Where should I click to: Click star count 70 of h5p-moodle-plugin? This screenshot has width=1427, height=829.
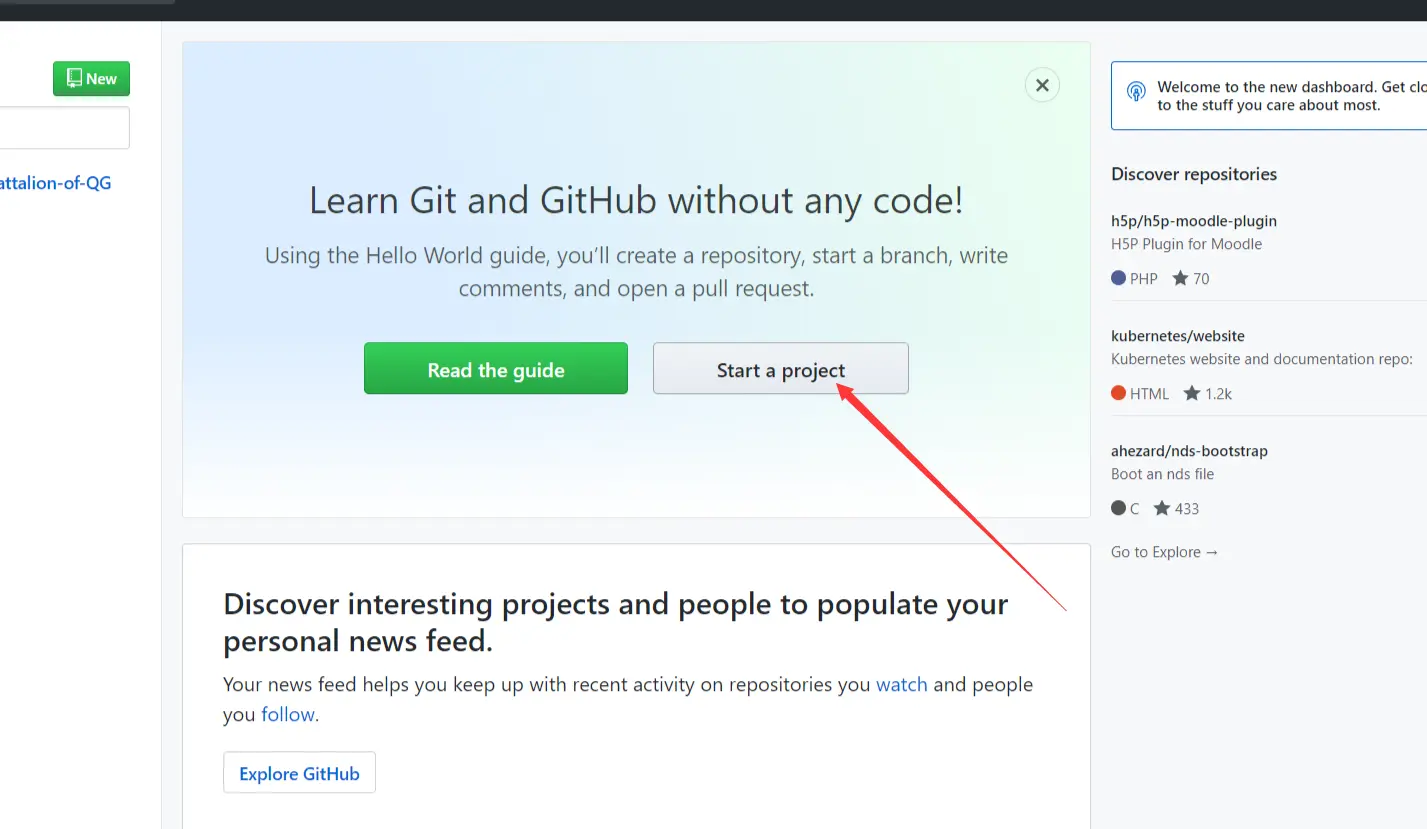click(x=1191, y=279)
